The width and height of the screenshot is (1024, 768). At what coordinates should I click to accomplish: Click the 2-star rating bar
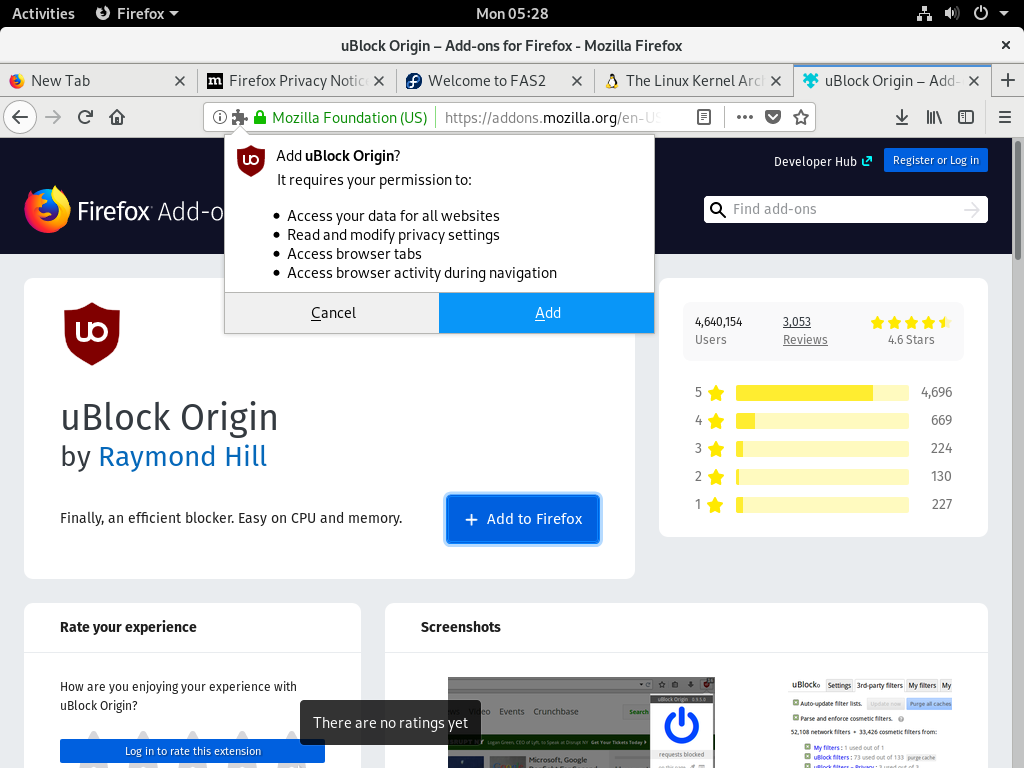822,477
